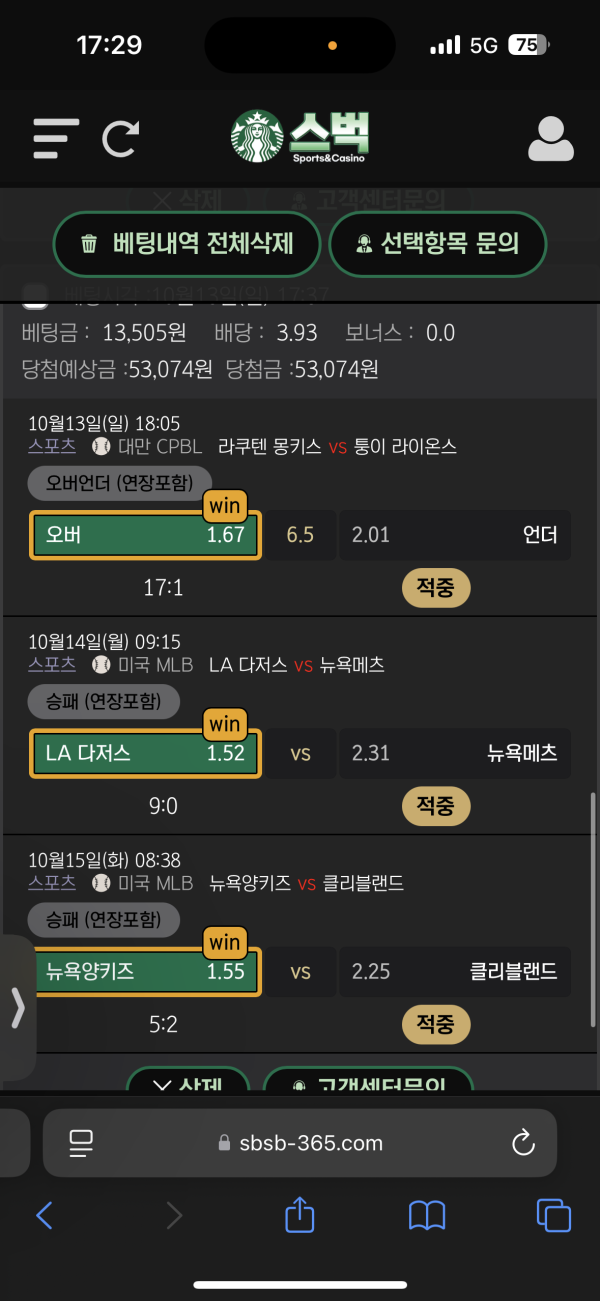Screen dimensions: 600x1301
Task: Click 선택항목 문의 button
Action: tap(438, 243)
